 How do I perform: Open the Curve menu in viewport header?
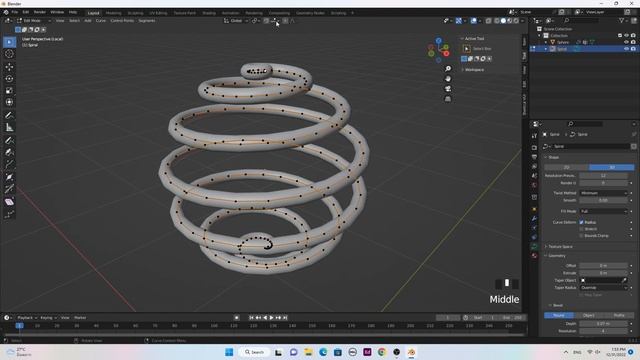(100, 20)
